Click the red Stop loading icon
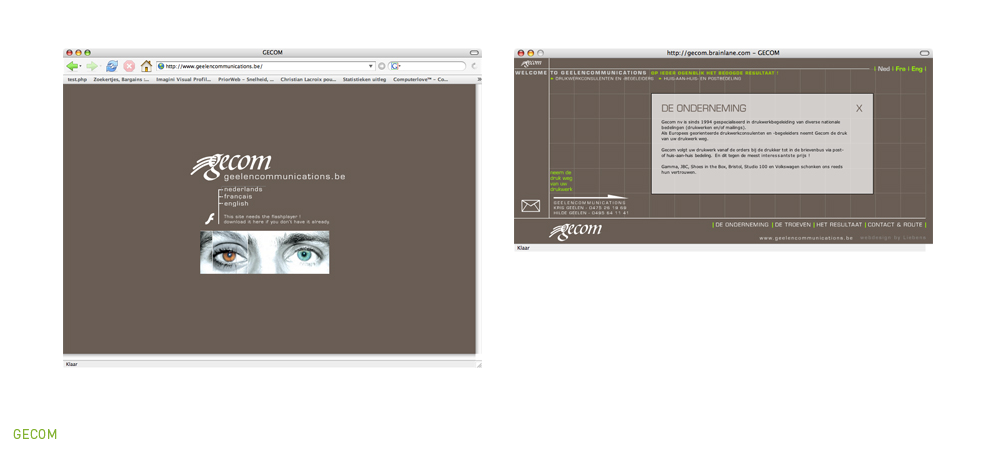The width and height of the screenshot is (1000, 450). click(129, 66)
